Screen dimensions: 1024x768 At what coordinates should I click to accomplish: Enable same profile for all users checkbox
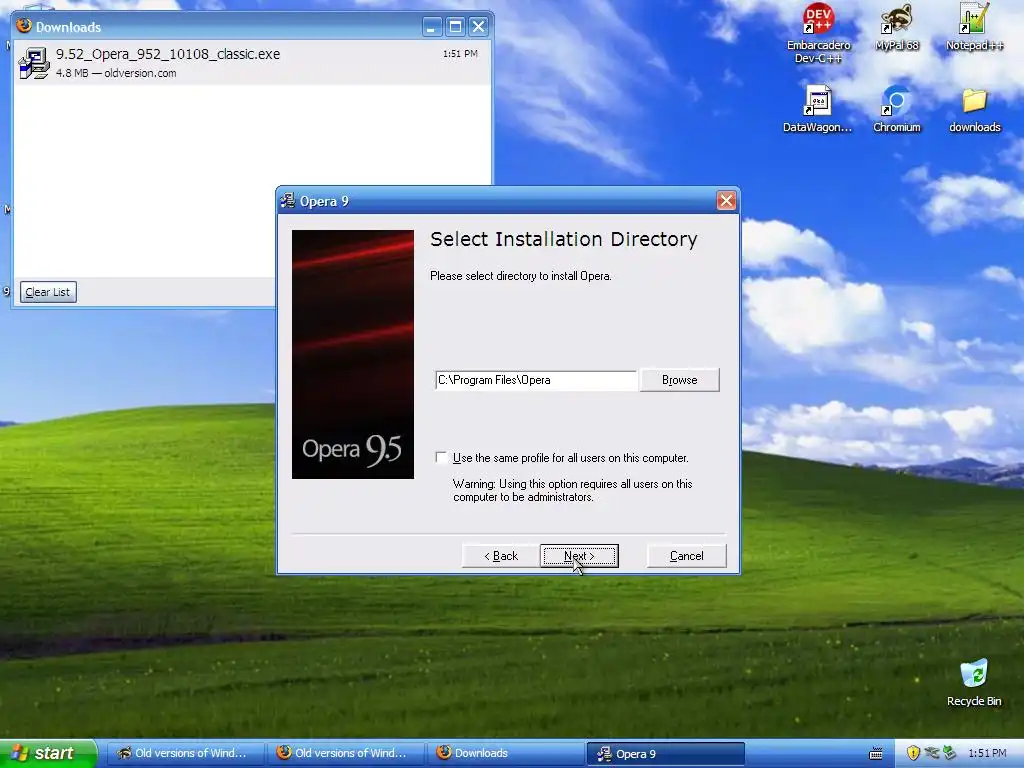click(x=441, y=457)
